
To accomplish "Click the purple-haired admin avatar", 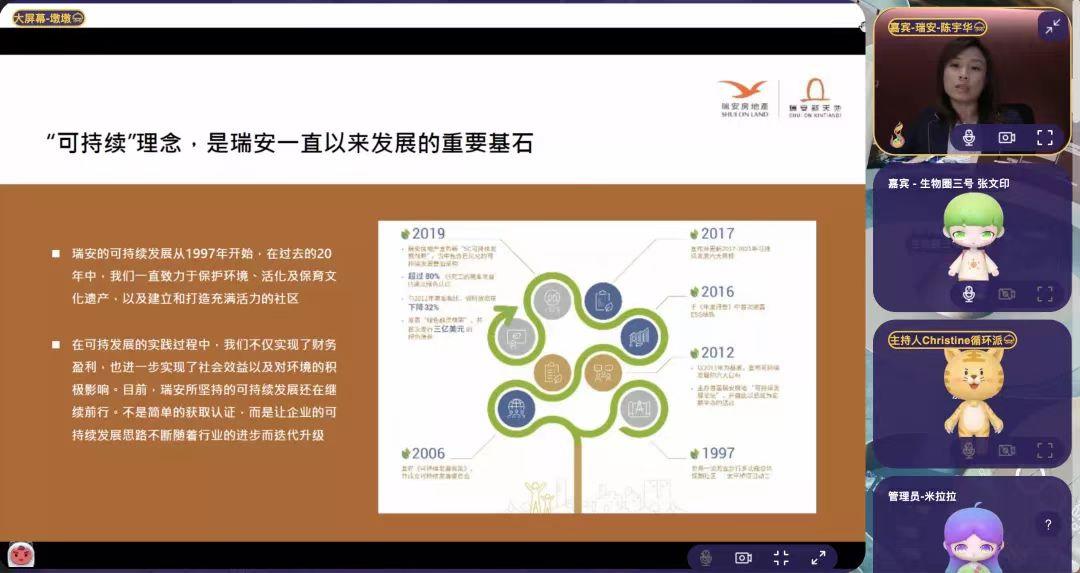I will coord(973,539).
